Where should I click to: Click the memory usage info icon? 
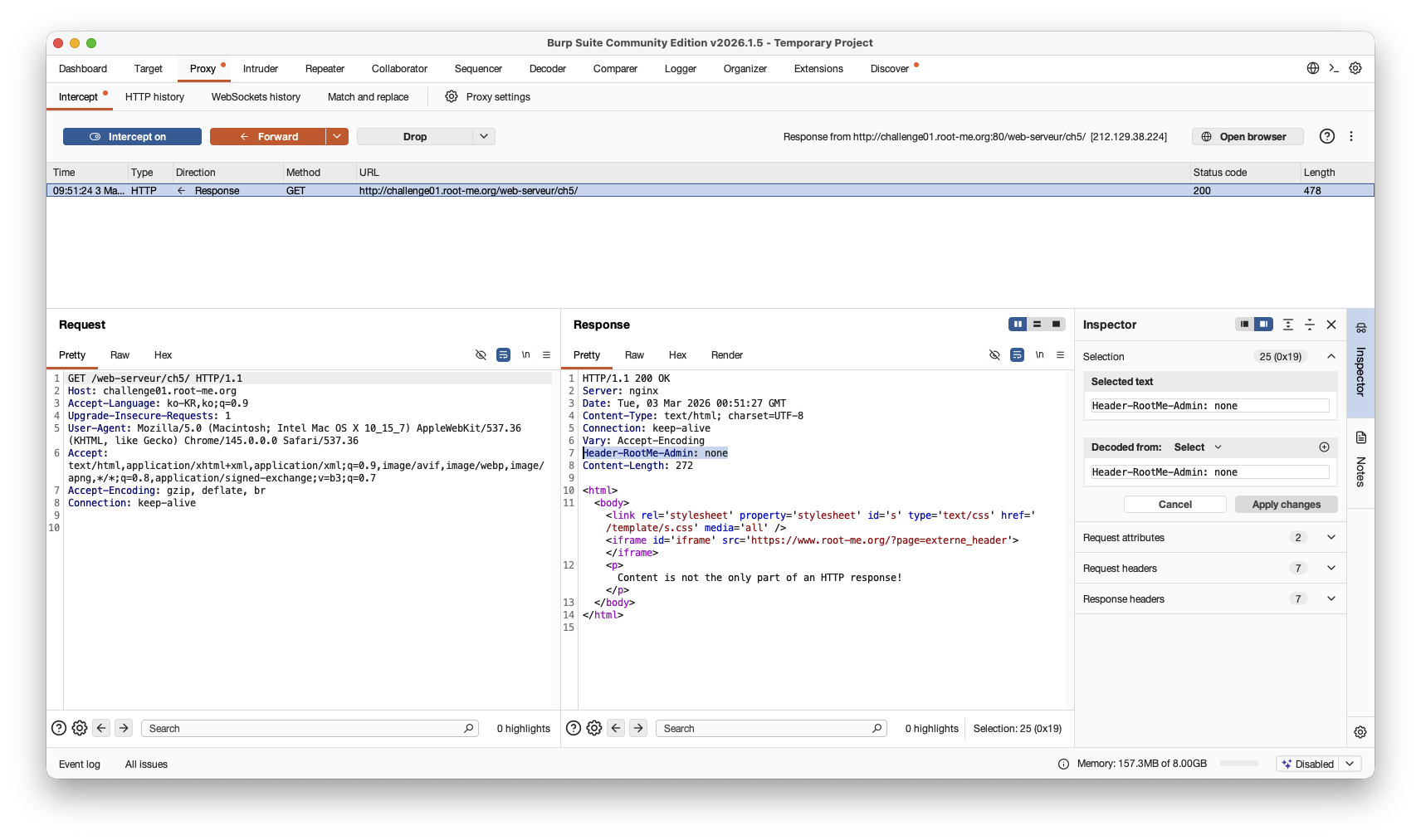pos(1063,764)
